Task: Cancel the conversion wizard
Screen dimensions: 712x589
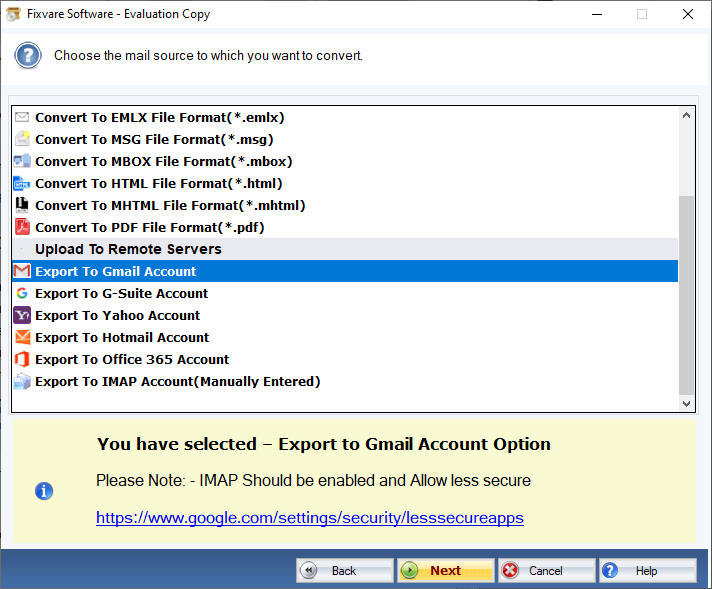Action: click(x=546, y=570)
